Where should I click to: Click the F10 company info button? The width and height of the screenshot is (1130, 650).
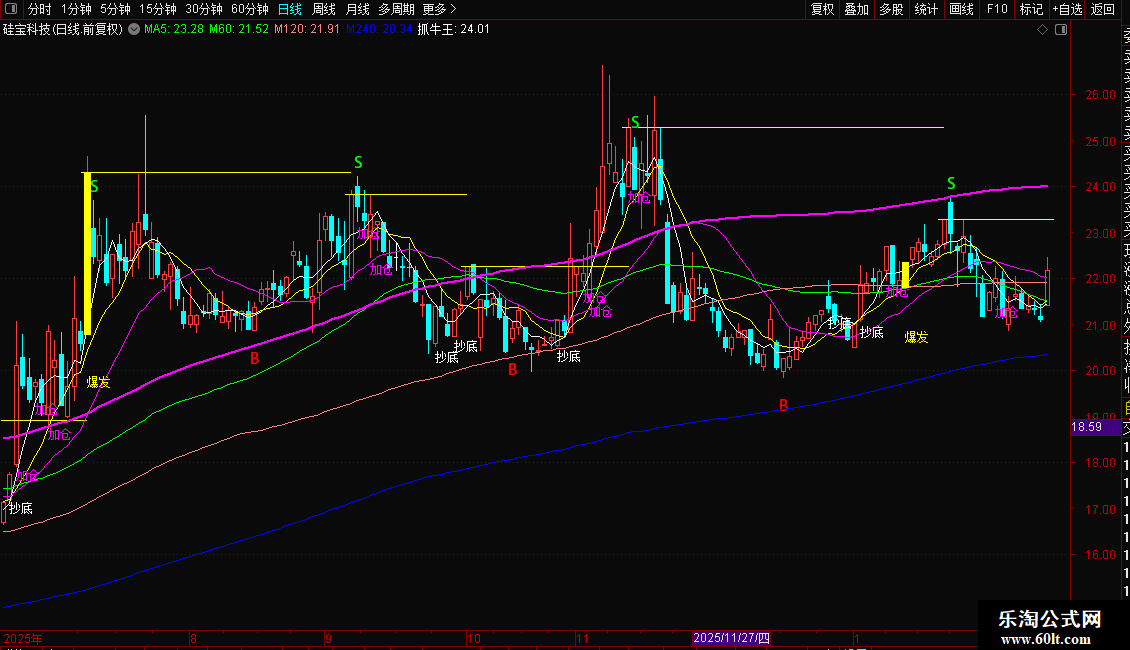tap(997, 9)
